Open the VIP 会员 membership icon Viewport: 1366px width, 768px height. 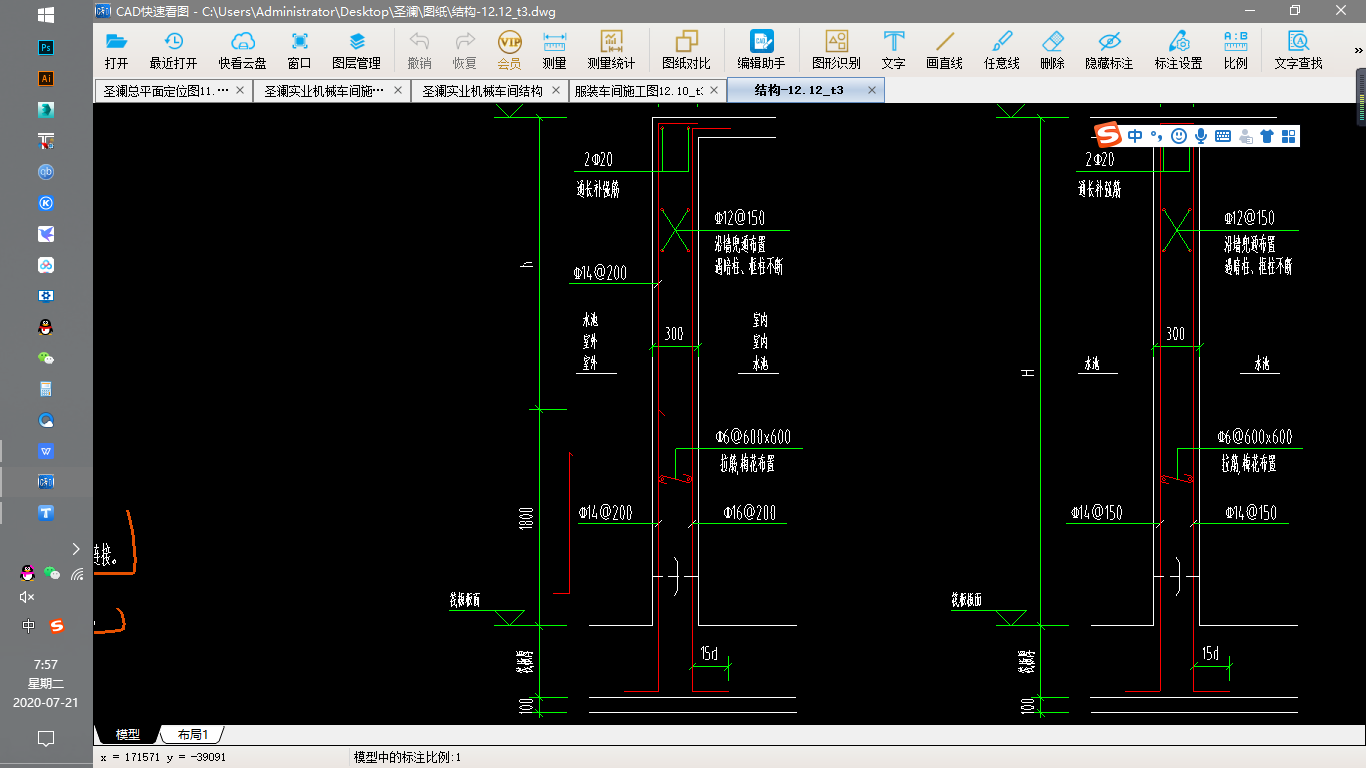510,50
